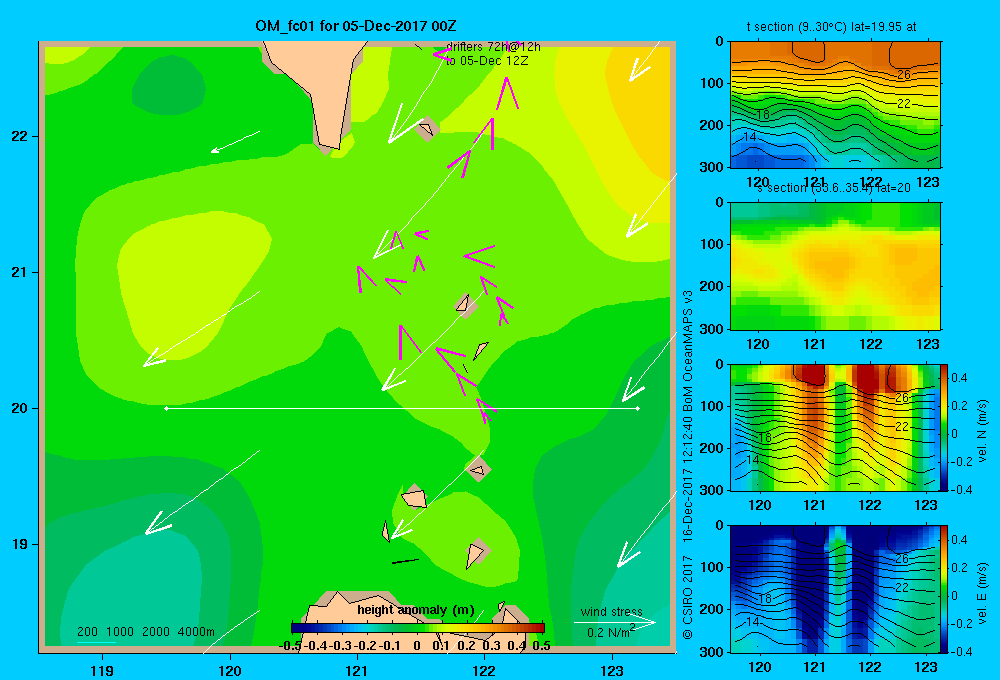
Task: Click the west endpoint marker of the section line
Action: 166,408
